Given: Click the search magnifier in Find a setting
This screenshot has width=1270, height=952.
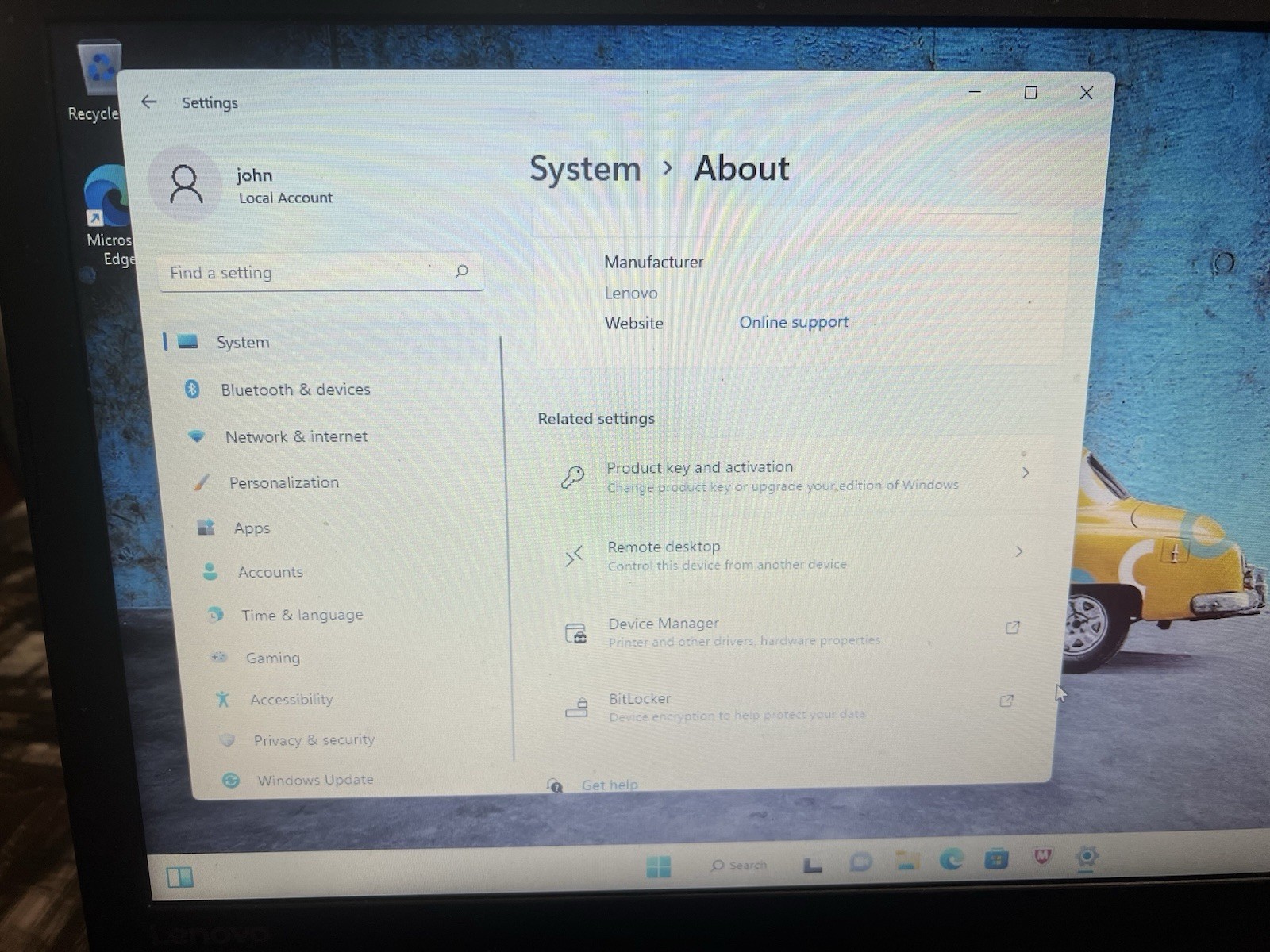Looking at the screenshot, I should pyautogui.click(x=461, y=271).
